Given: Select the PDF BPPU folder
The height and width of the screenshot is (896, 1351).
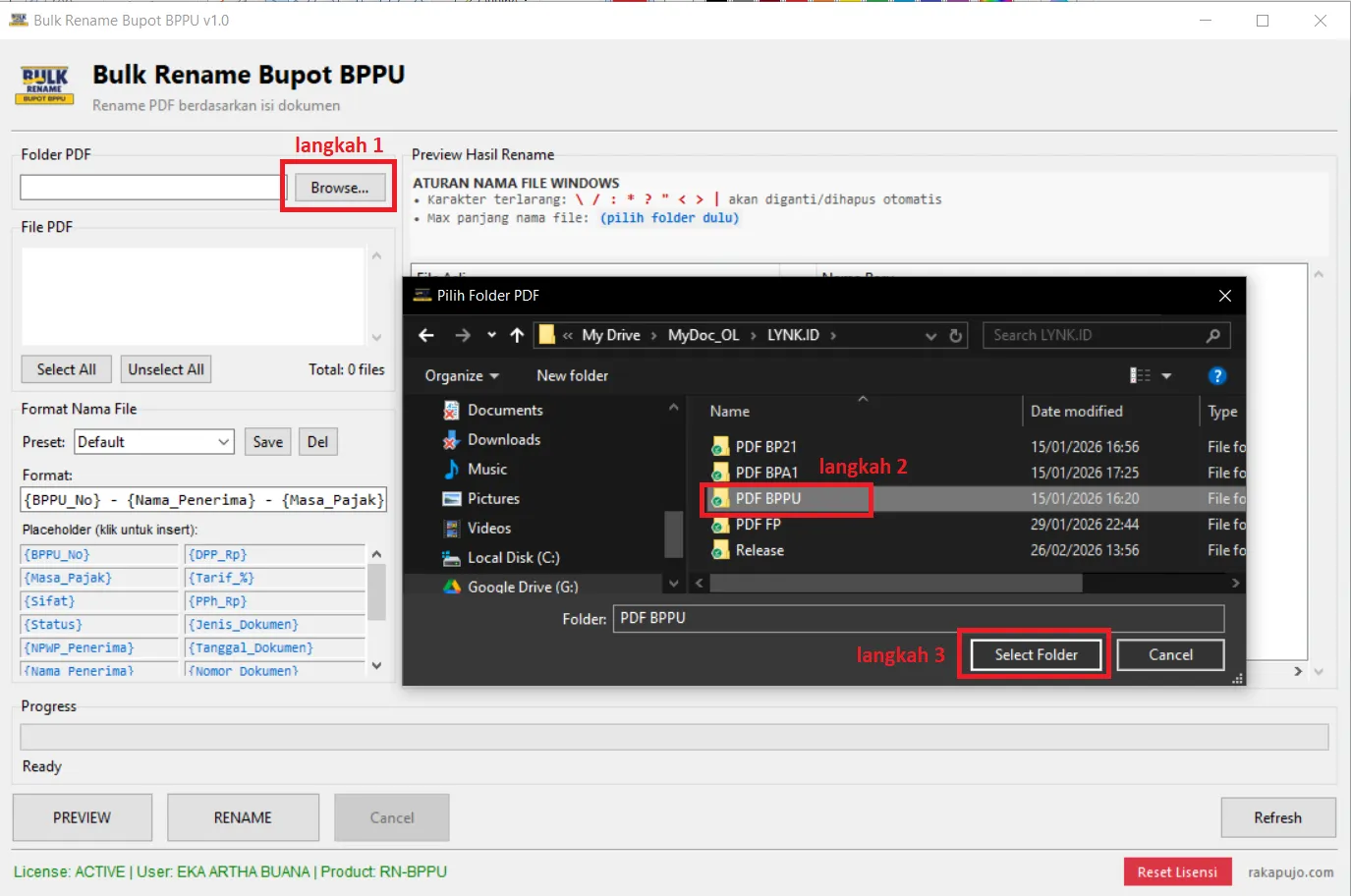Looking at the screenshot, I should pos(767,499).
